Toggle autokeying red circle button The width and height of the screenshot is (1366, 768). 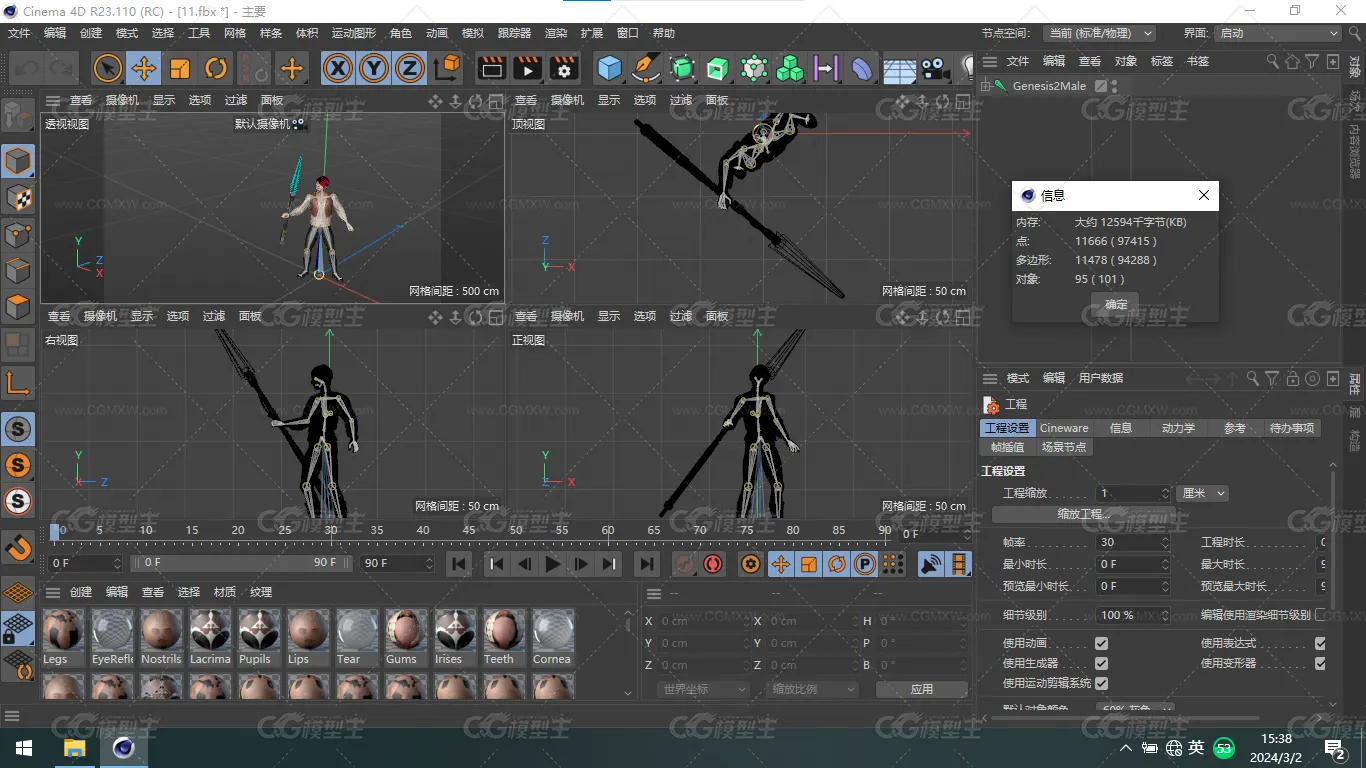point(713,564)
